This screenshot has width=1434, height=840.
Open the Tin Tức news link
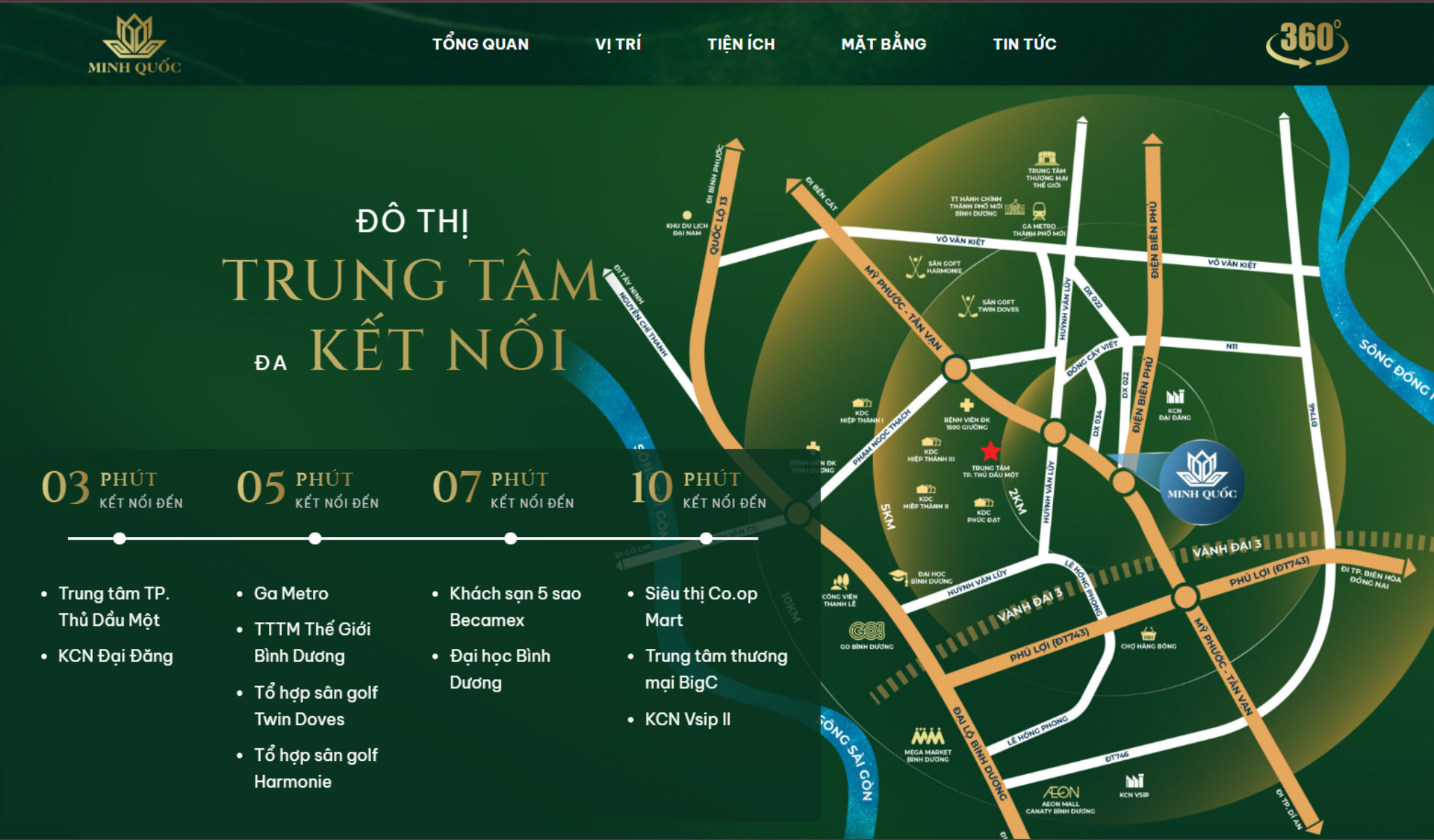pos(1024,44)
